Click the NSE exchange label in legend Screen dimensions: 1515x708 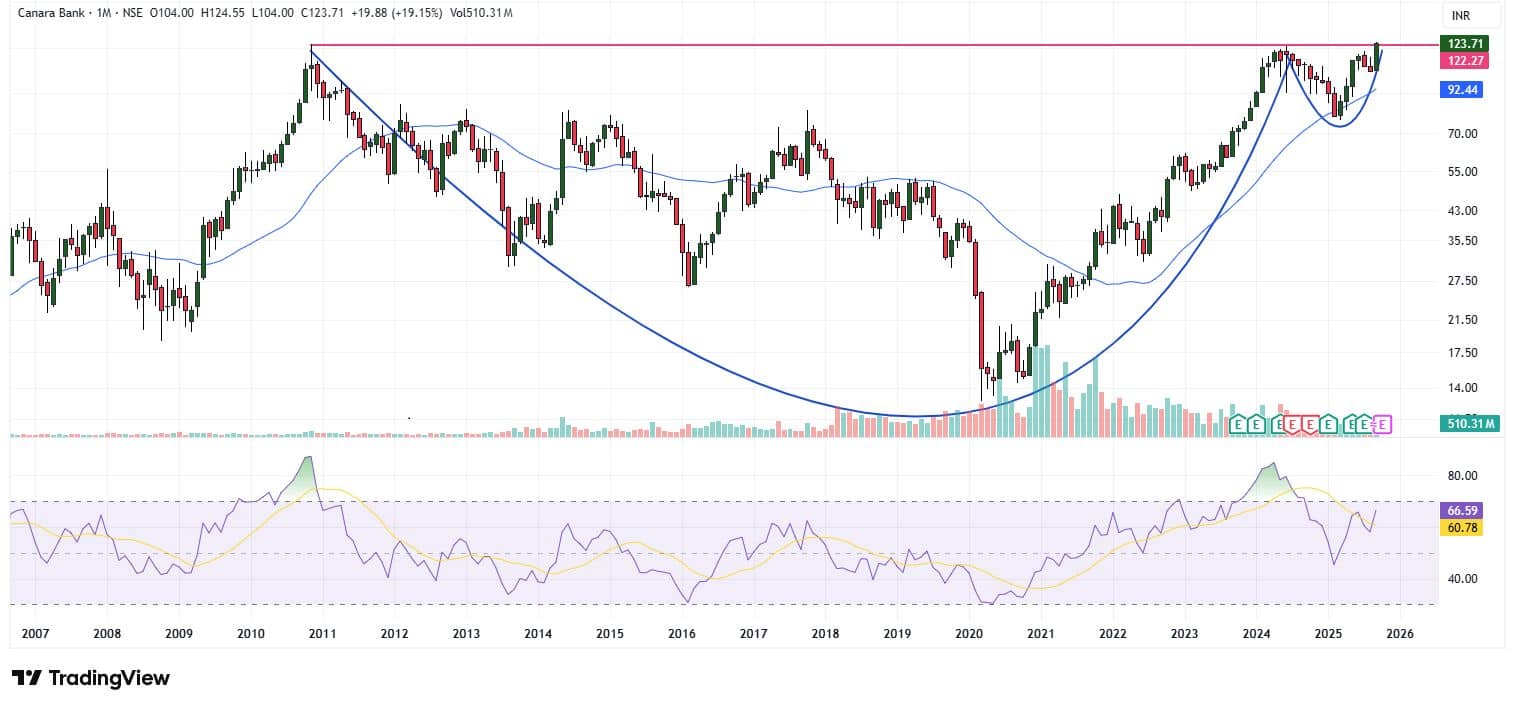pyautogui.click(x=131, y=15)
